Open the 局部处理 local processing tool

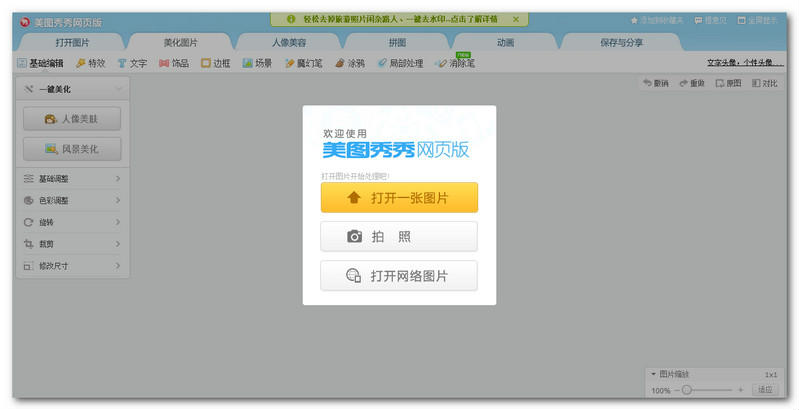401,64
